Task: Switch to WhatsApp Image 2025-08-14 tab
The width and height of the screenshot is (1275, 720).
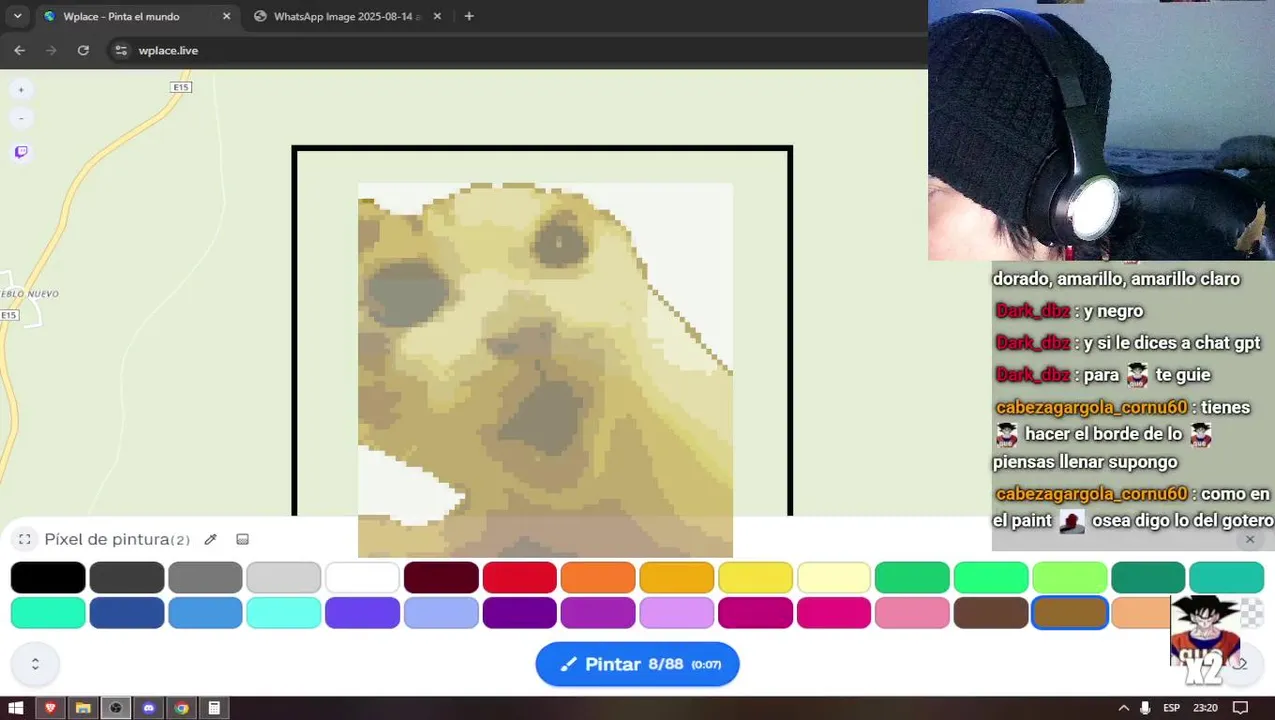Action: (346, 16)
